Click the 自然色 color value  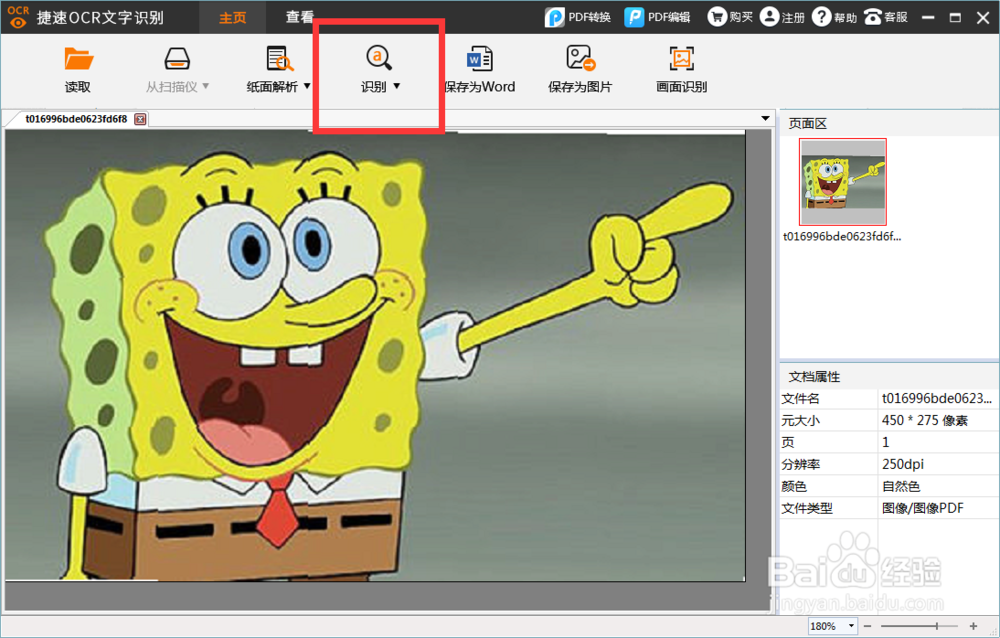click(x=901, y=487)
